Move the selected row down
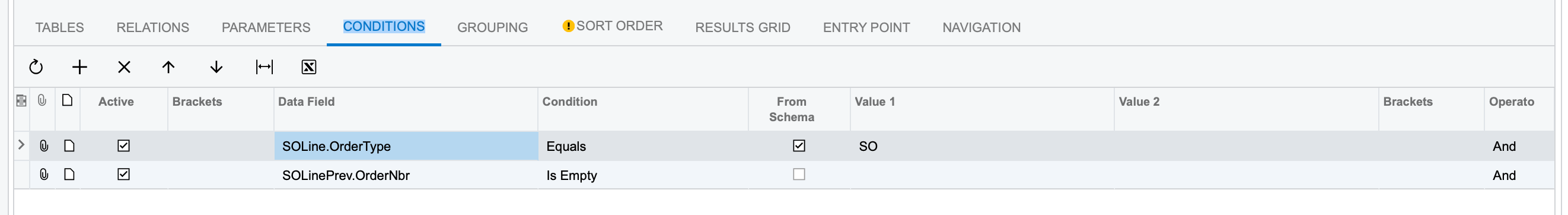 [x=216, y=67]
